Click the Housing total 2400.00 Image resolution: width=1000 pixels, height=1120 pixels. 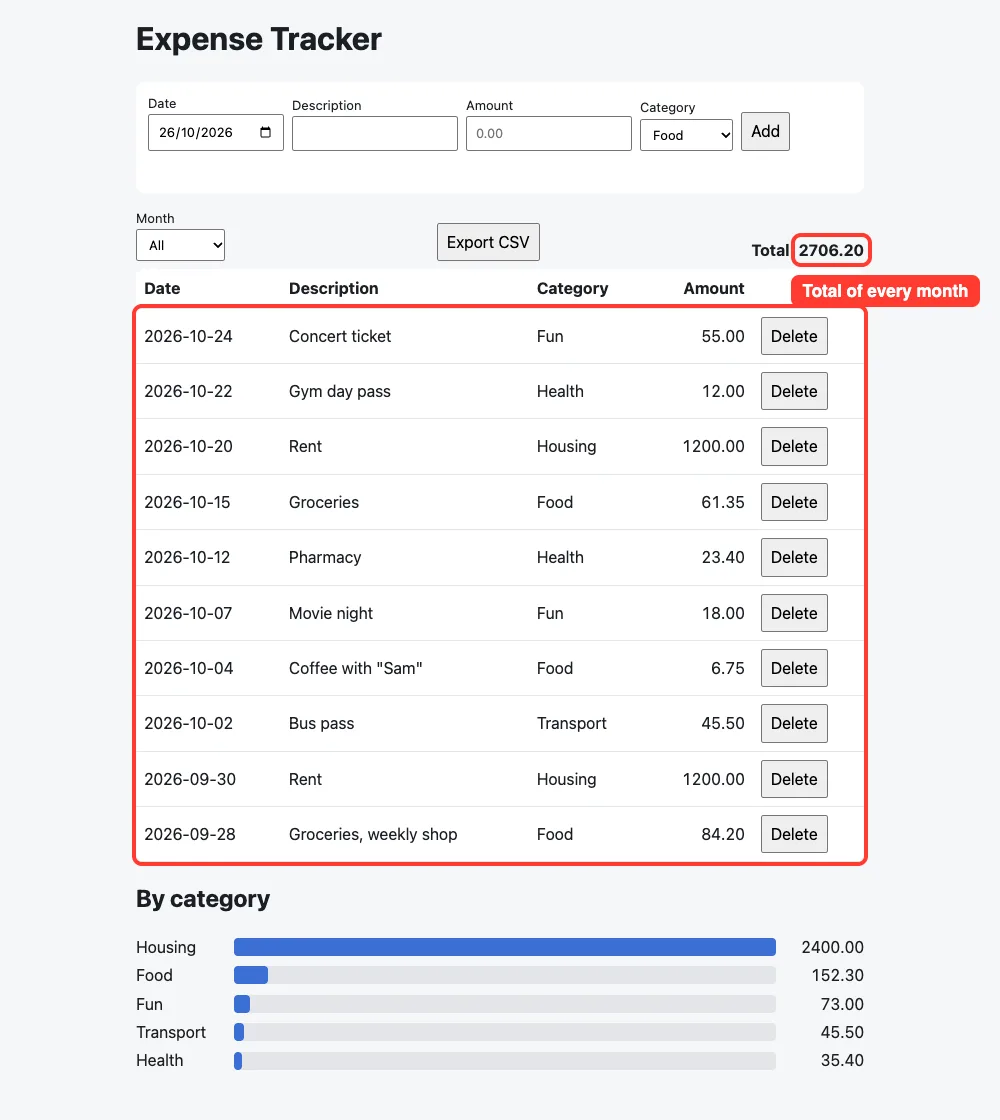tap(832, 947)
